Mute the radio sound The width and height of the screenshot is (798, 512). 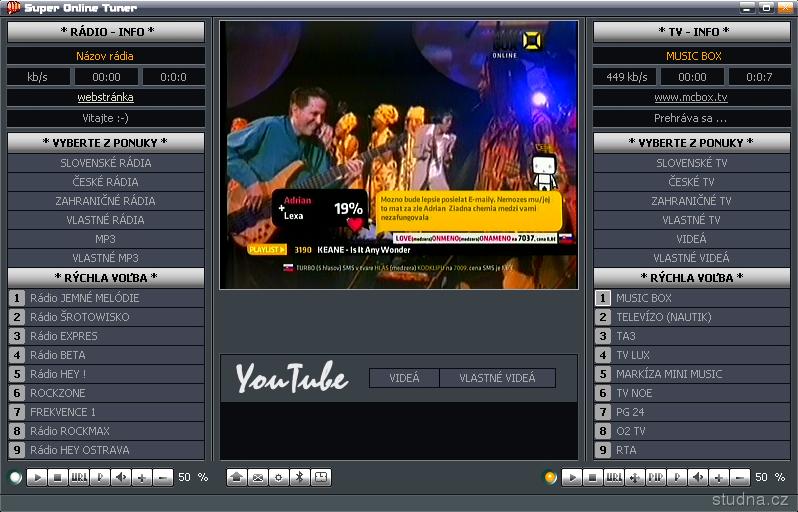pyautogui.click(x=121, y=477)
